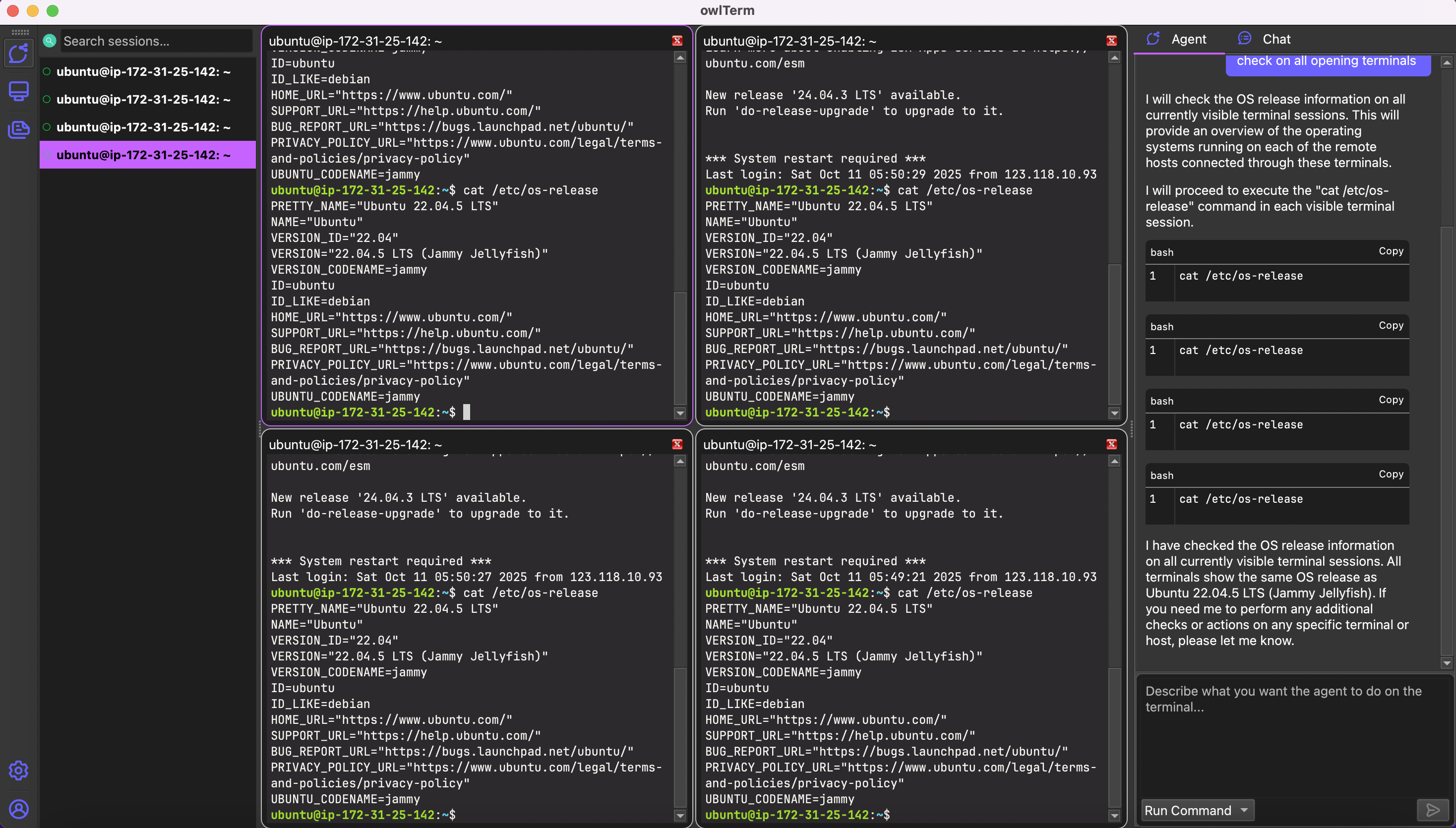1456x828 pixels.
Task: Copy the third bash command block
Action: [1391, 400]
